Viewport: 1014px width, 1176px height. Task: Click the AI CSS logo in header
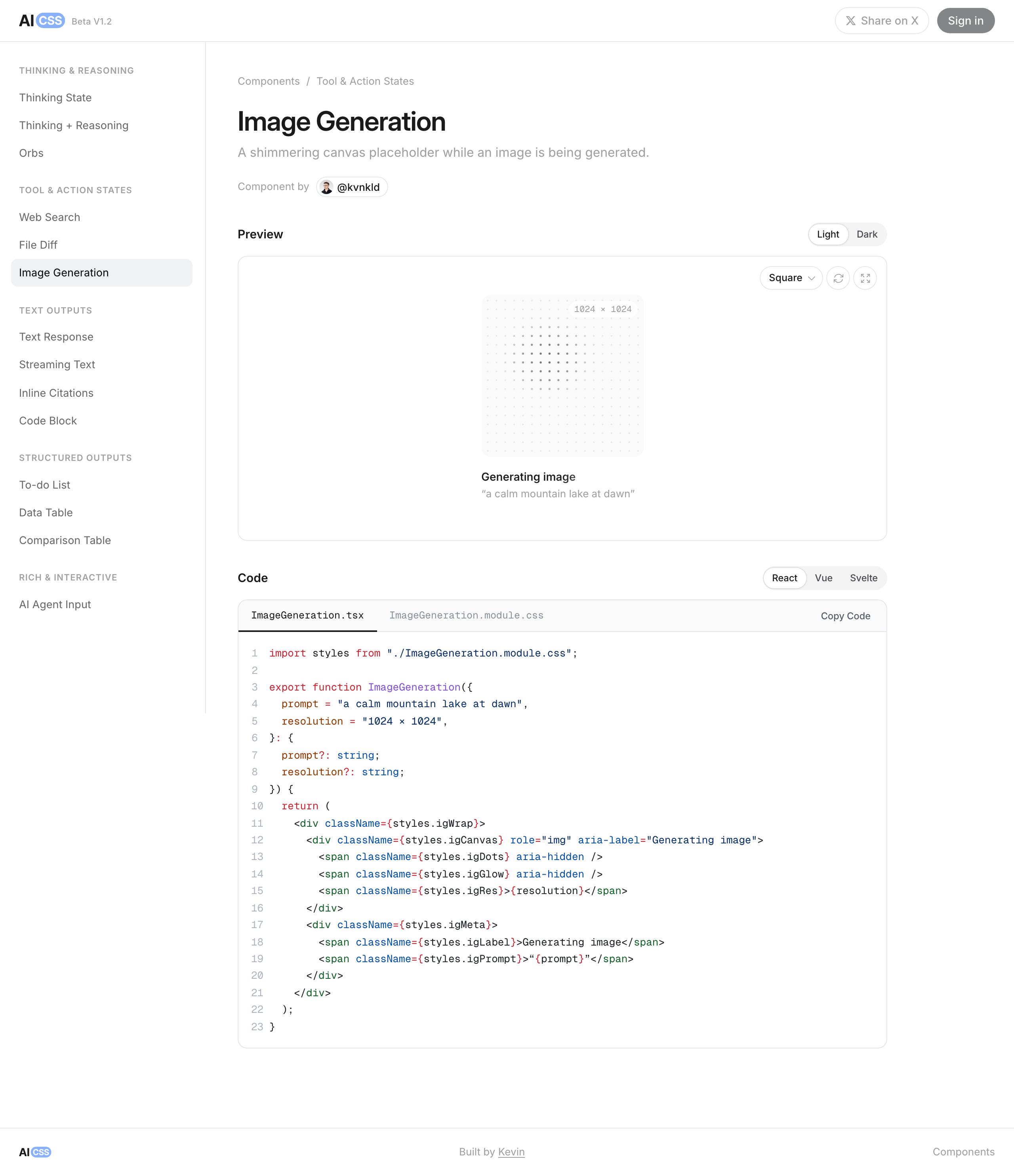(42, 21)
